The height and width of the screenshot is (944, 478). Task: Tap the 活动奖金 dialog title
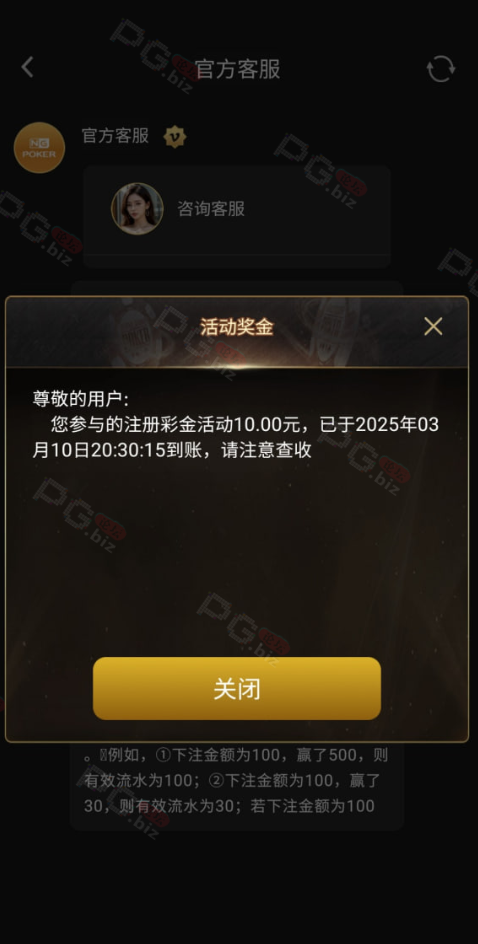pyautogui.click(x=237, y=327)
